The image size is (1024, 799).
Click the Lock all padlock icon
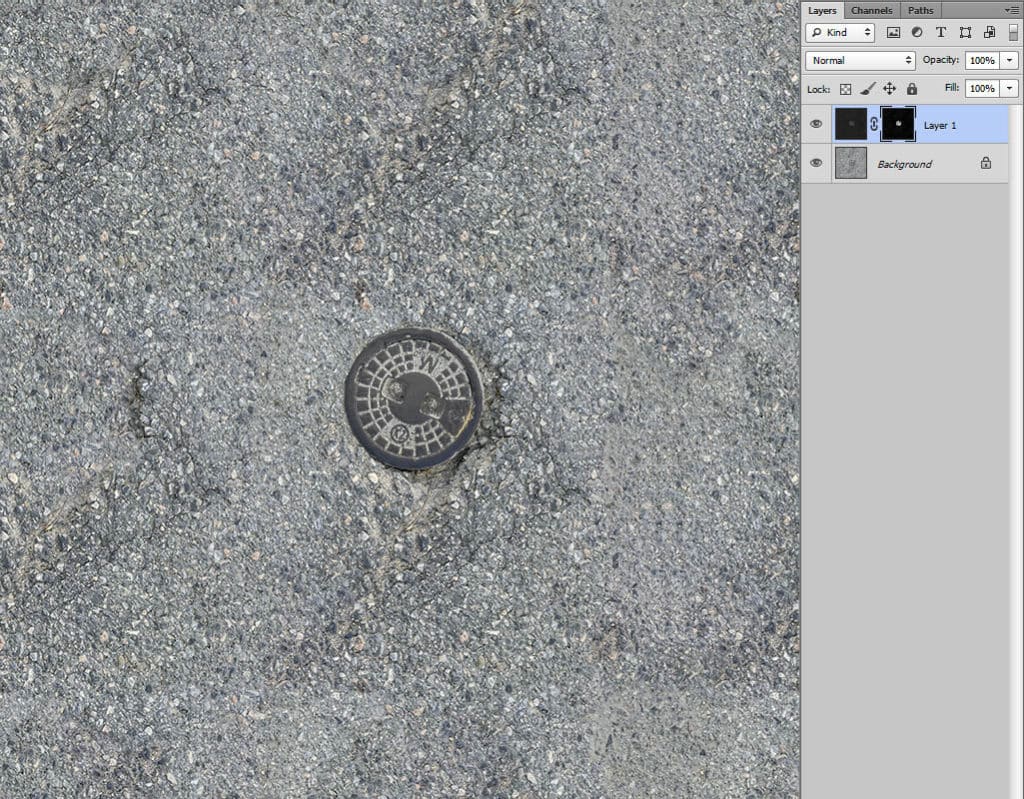point(912,89)
